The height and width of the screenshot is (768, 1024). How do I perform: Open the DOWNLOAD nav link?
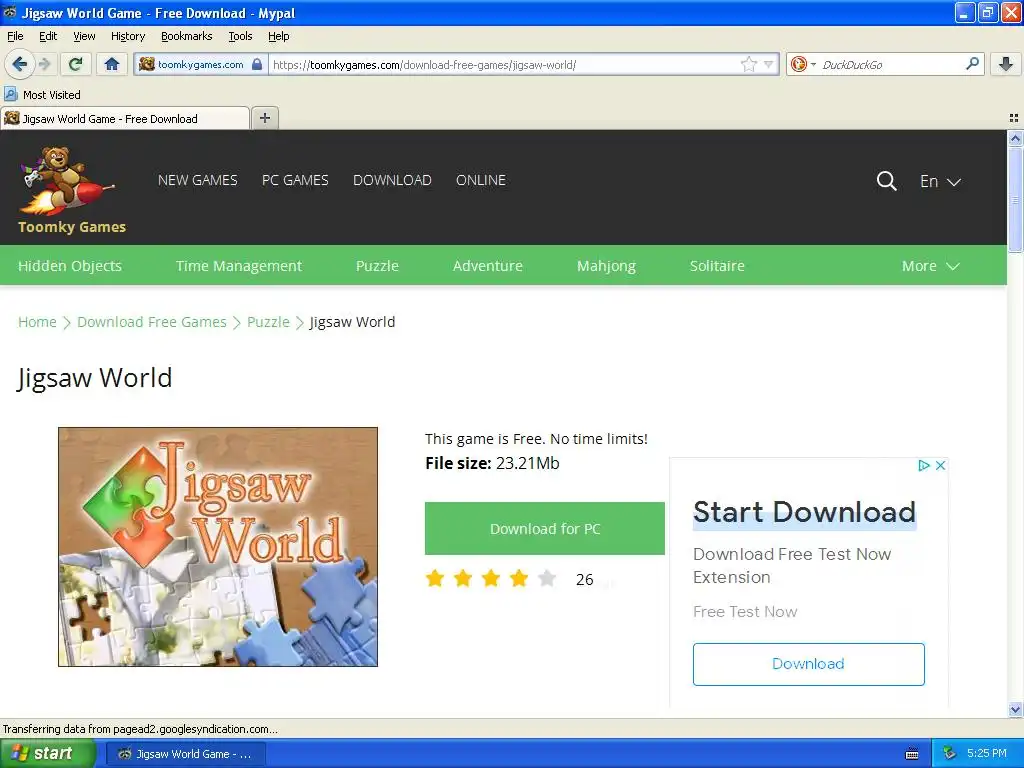[392, 180]
